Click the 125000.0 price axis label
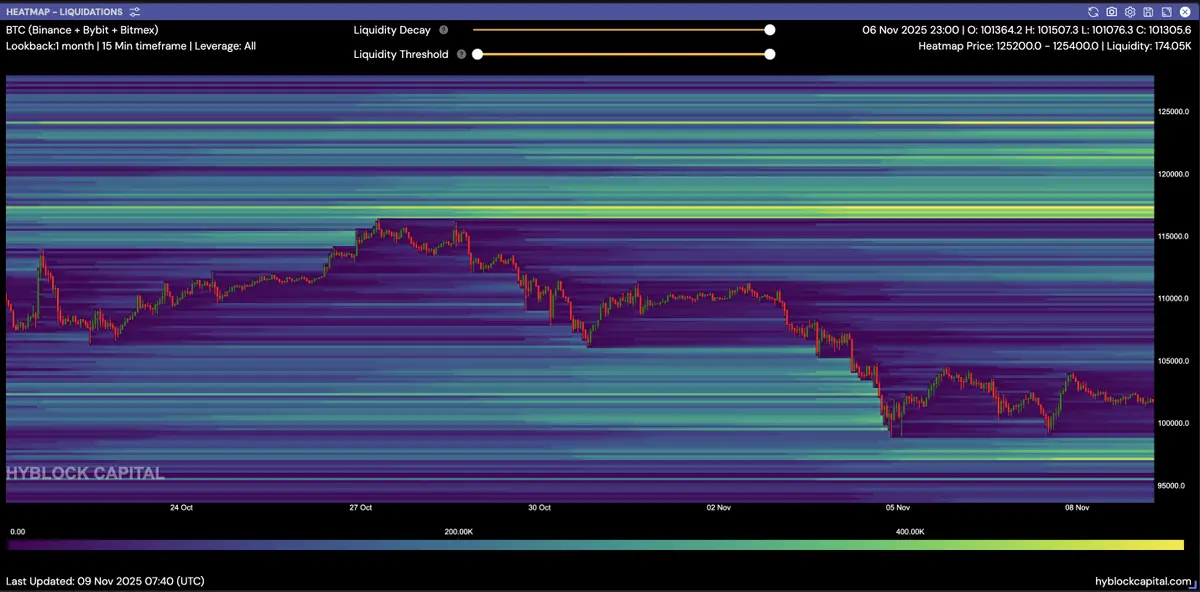1200x592 pixels. tap(1176, 111)
